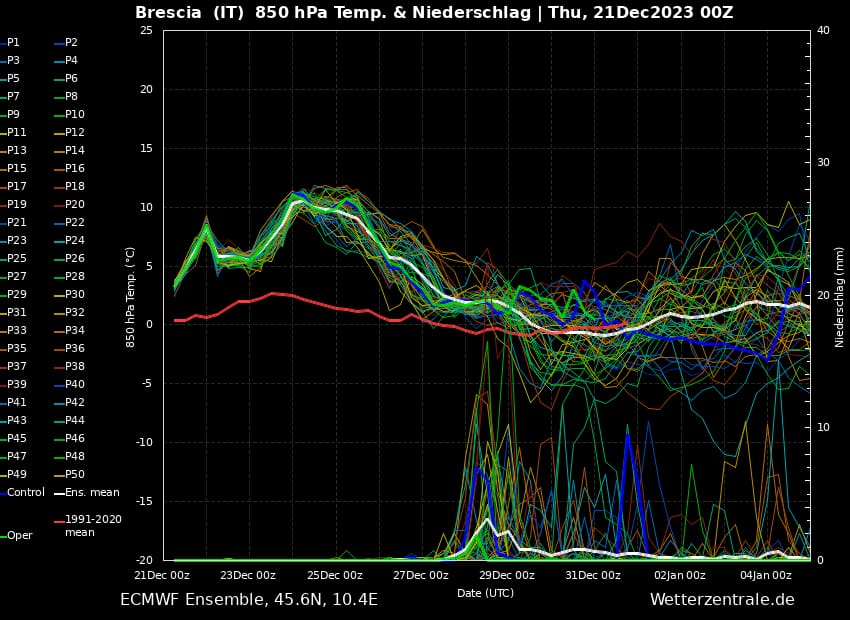Click the Wetterzentrale.de watermark text

click(x=722, y=600)
